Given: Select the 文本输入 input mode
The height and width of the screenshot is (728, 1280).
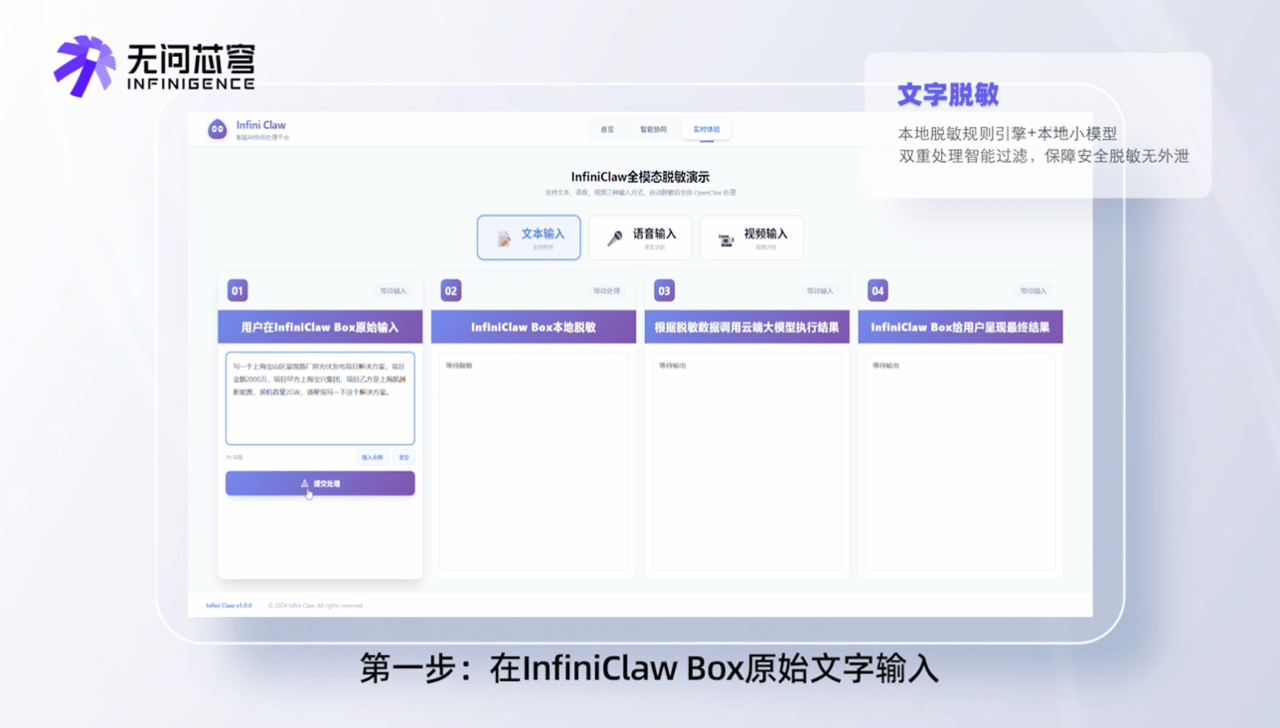Looking at the screenshot, I should point(529,237).
